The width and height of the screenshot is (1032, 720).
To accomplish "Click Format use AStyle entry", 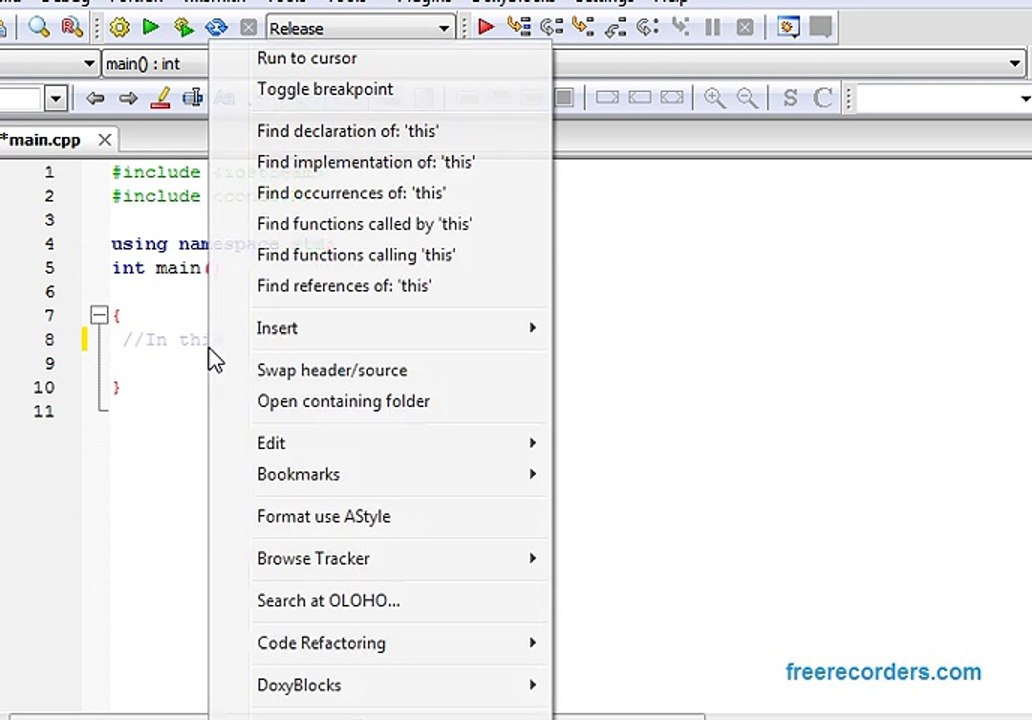I will [324, 516].
